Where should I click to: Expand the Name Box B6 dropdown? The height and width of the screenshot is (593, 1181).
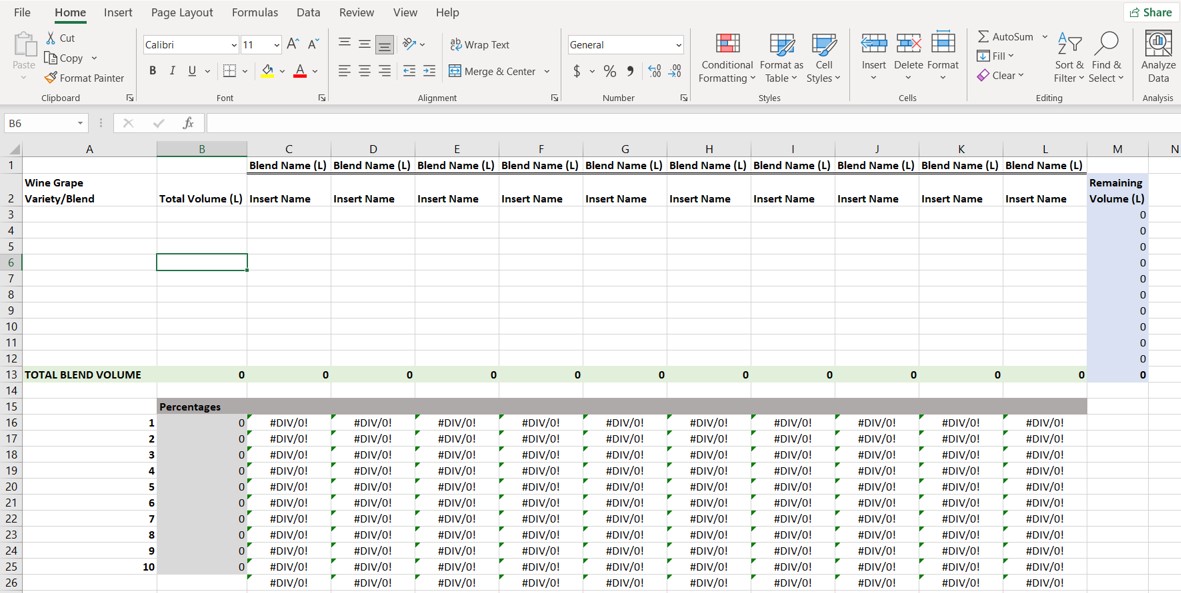click(x=81, y=123)
